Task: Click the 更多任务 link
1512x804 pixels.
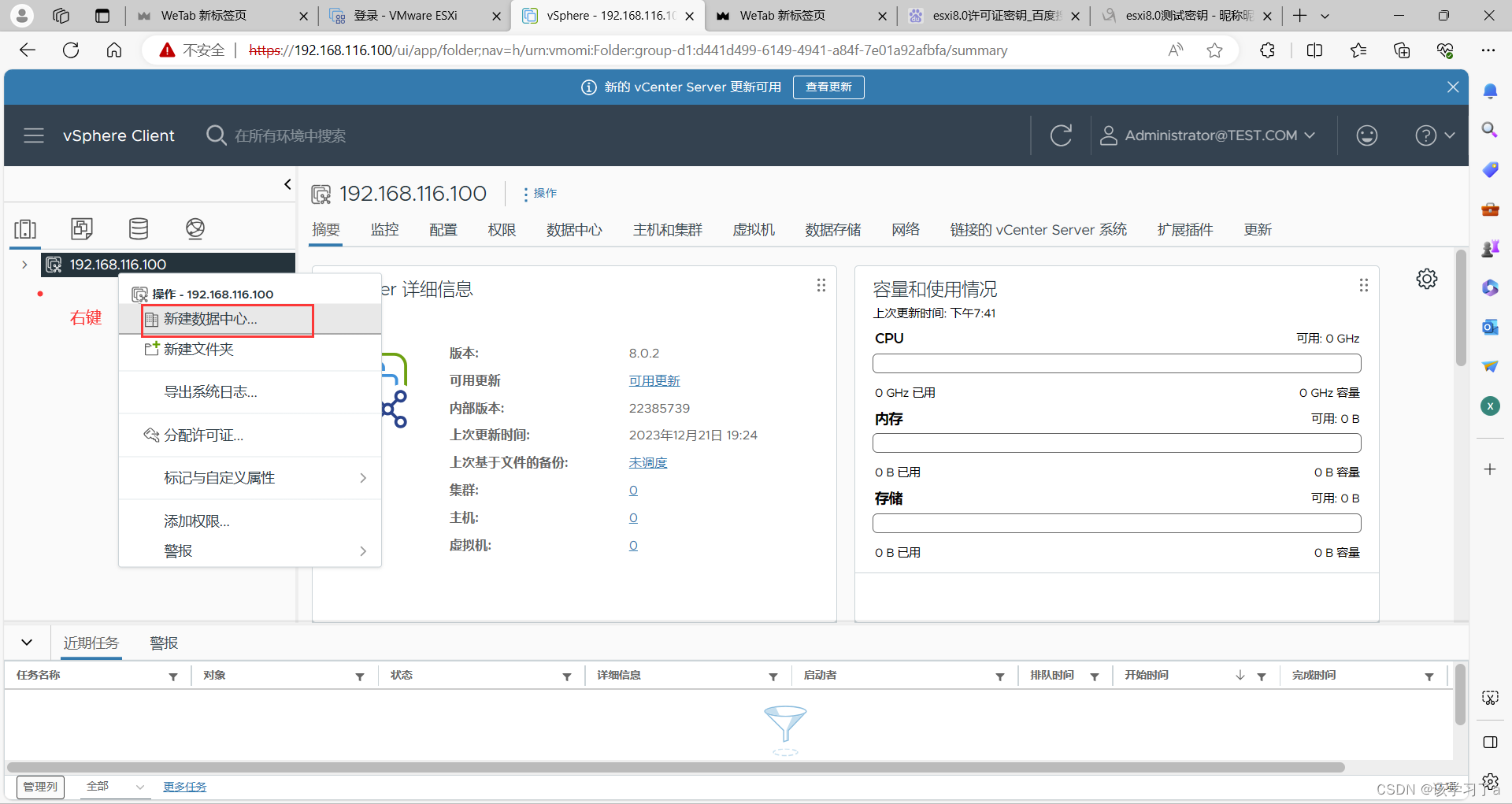Action: tap(184, 787)
